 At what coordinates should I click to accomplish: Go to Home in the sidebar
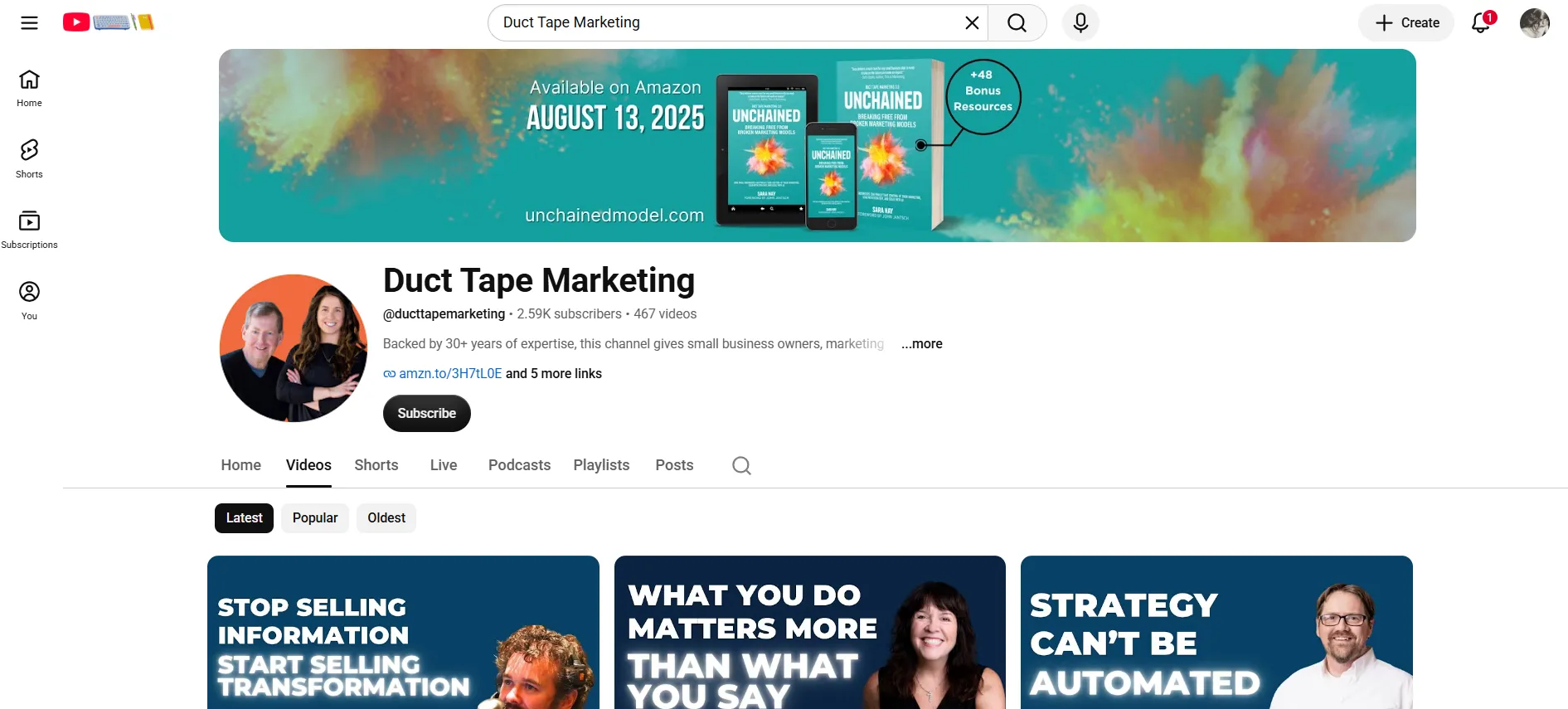click(29, 89)
